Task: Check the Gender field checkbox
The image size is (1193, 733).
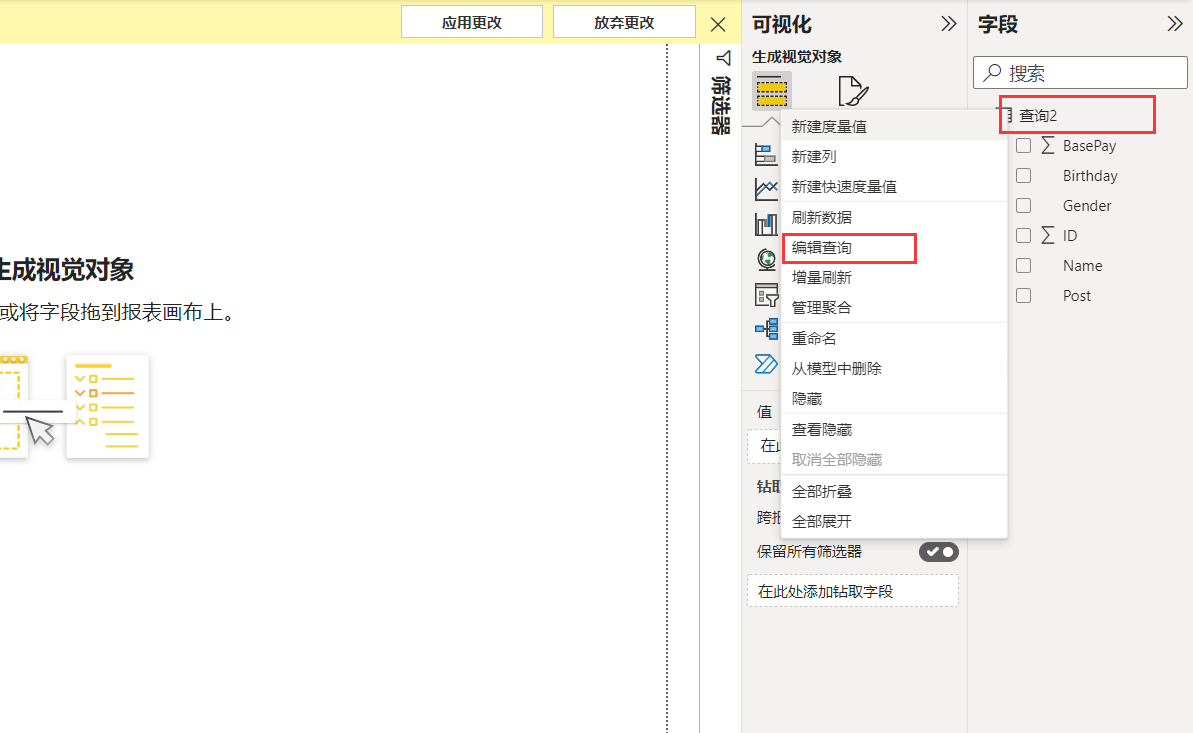Action: (x=1023, y=206)
